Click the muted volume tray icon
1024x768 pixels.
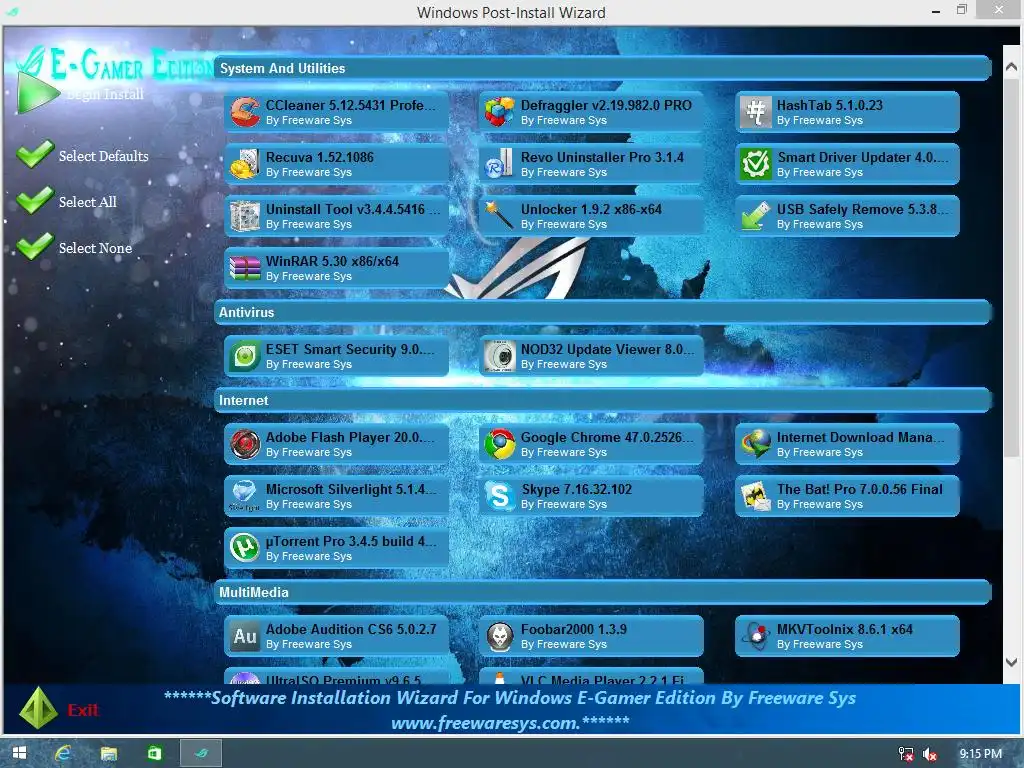(930, 754)
